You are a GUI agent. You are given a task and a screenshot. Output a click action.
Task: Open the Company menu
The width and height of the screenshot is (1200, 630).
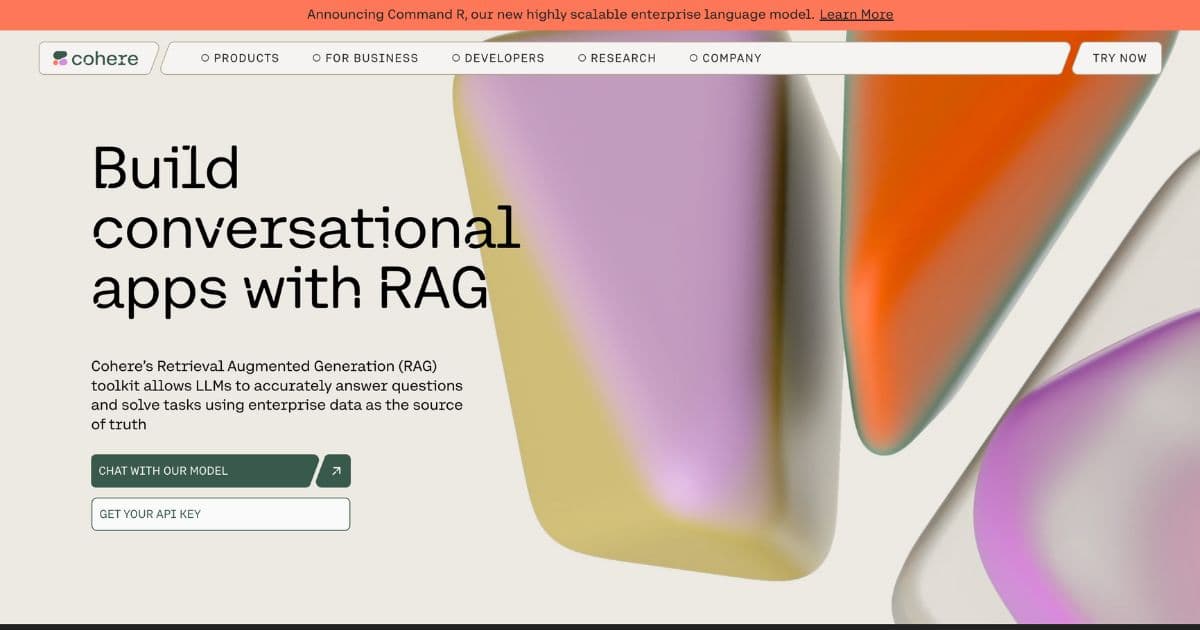click(725, 58)
